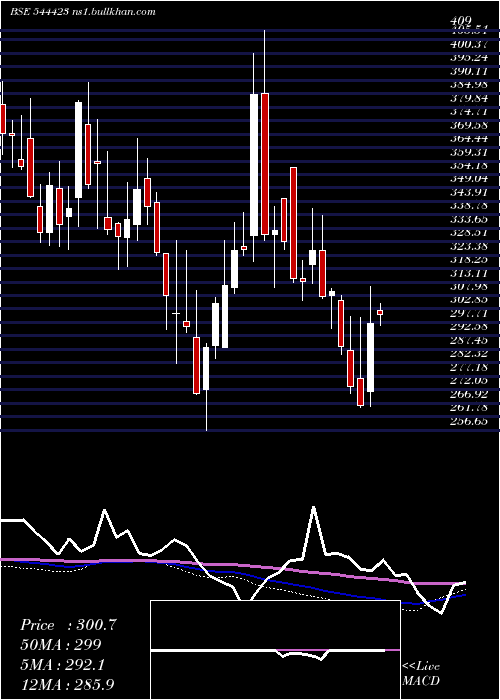Click the 256.65 price axis label
This screenshot has height=700, width=500.
(x=469, y=421)
